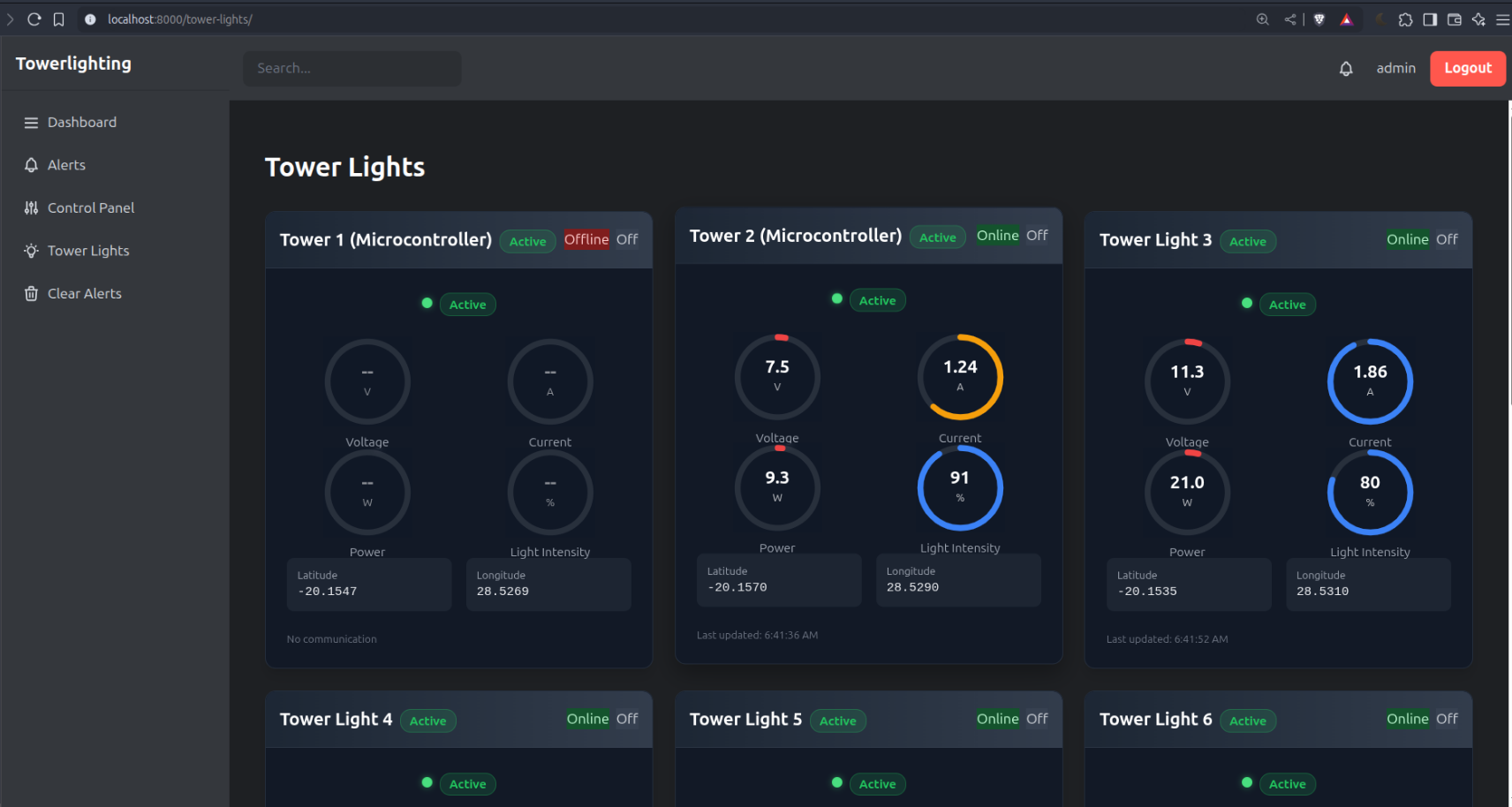Click Tower Light 3 voltage gauge 11.3 V
The image size is (1512, 807).
pyautogui.click(x=1187, y=381)
